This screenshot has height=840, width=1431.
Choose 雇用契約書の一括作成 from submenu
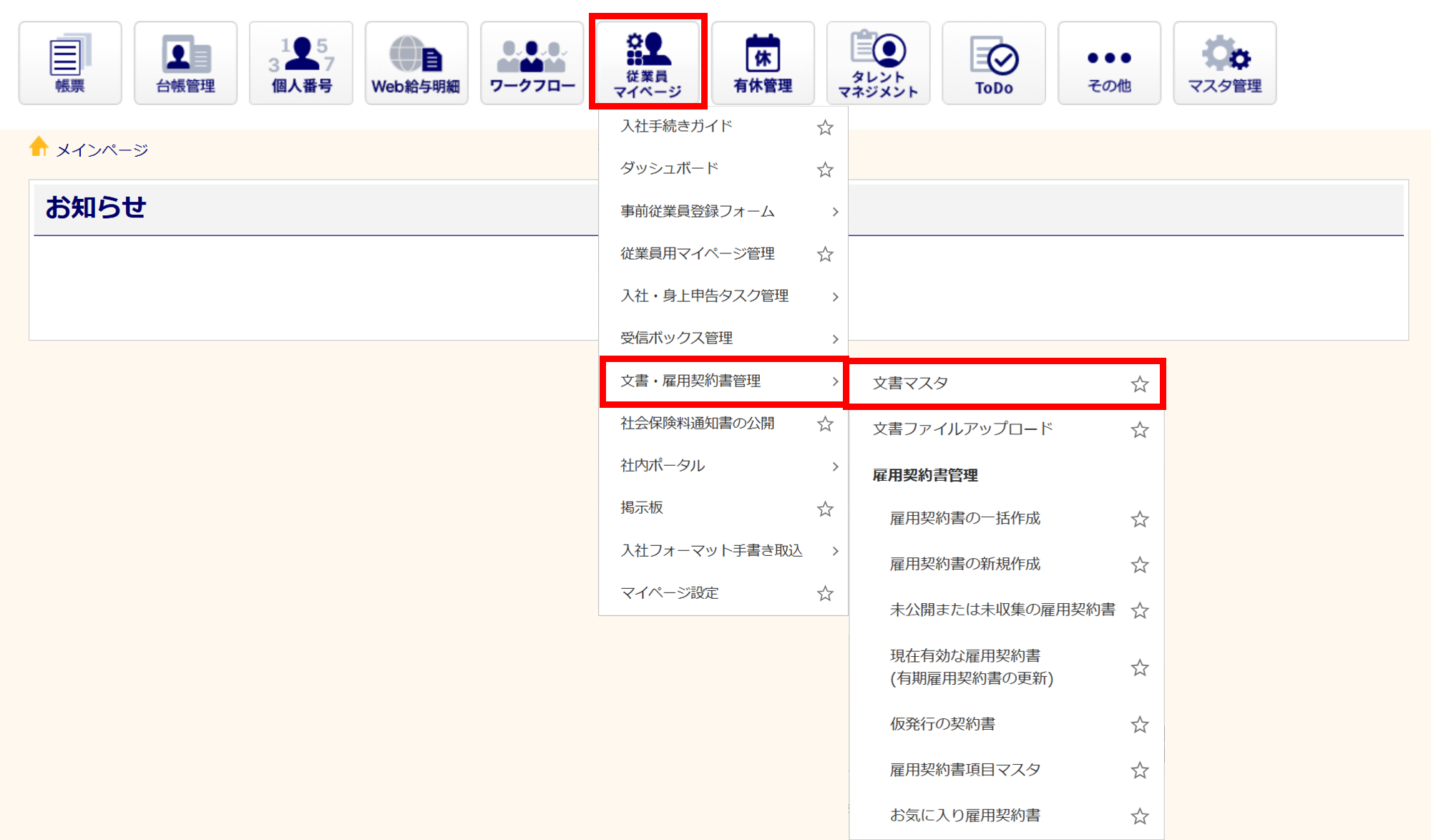(964, 518)
